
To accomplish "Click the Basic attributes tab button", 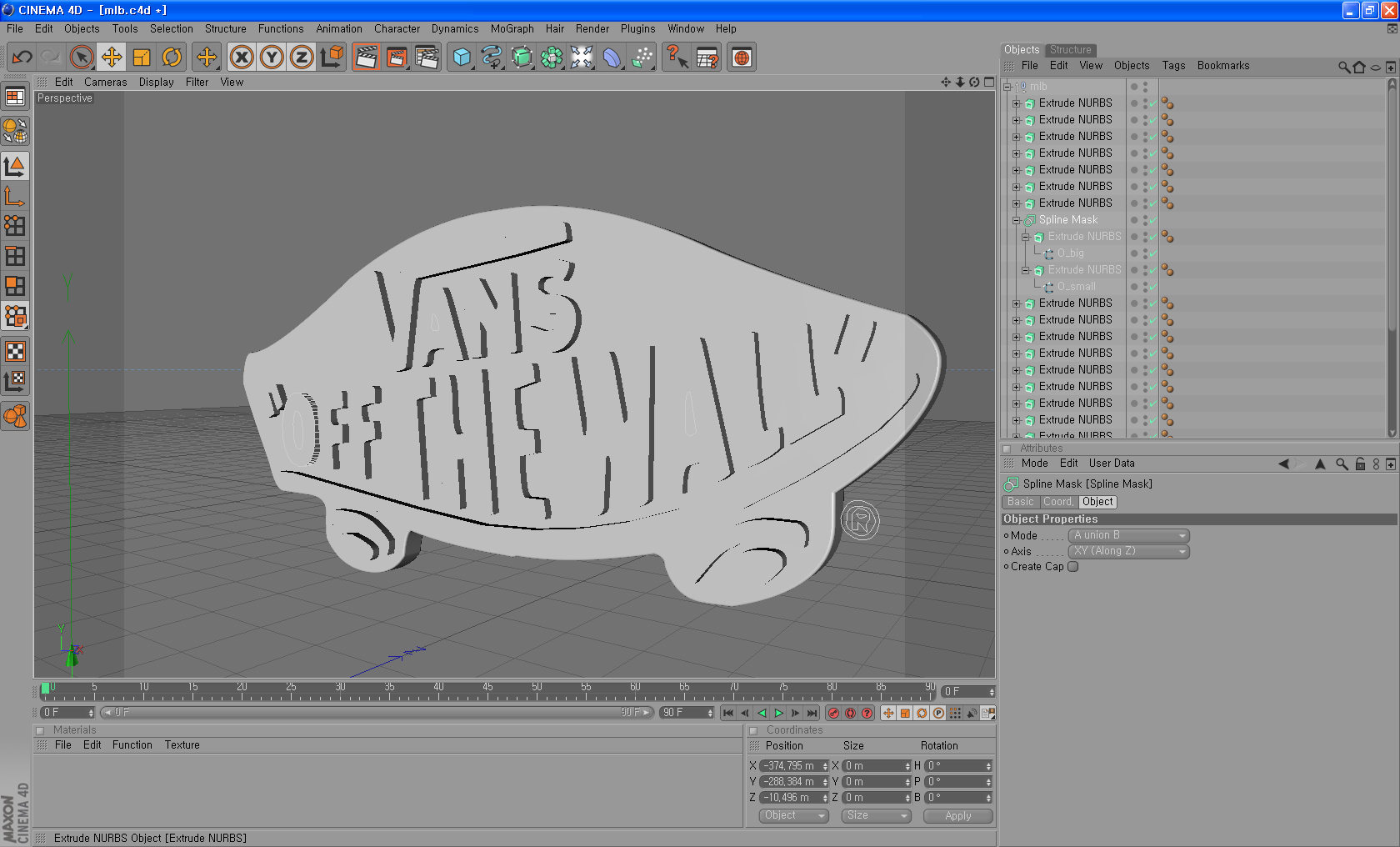I will coord(1020,502).
